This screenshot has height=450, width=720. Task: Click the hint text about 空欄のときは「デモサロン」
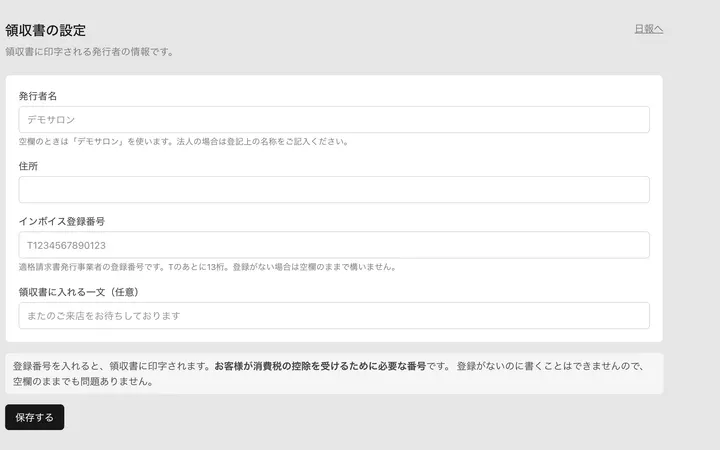(x=184, y=141)
